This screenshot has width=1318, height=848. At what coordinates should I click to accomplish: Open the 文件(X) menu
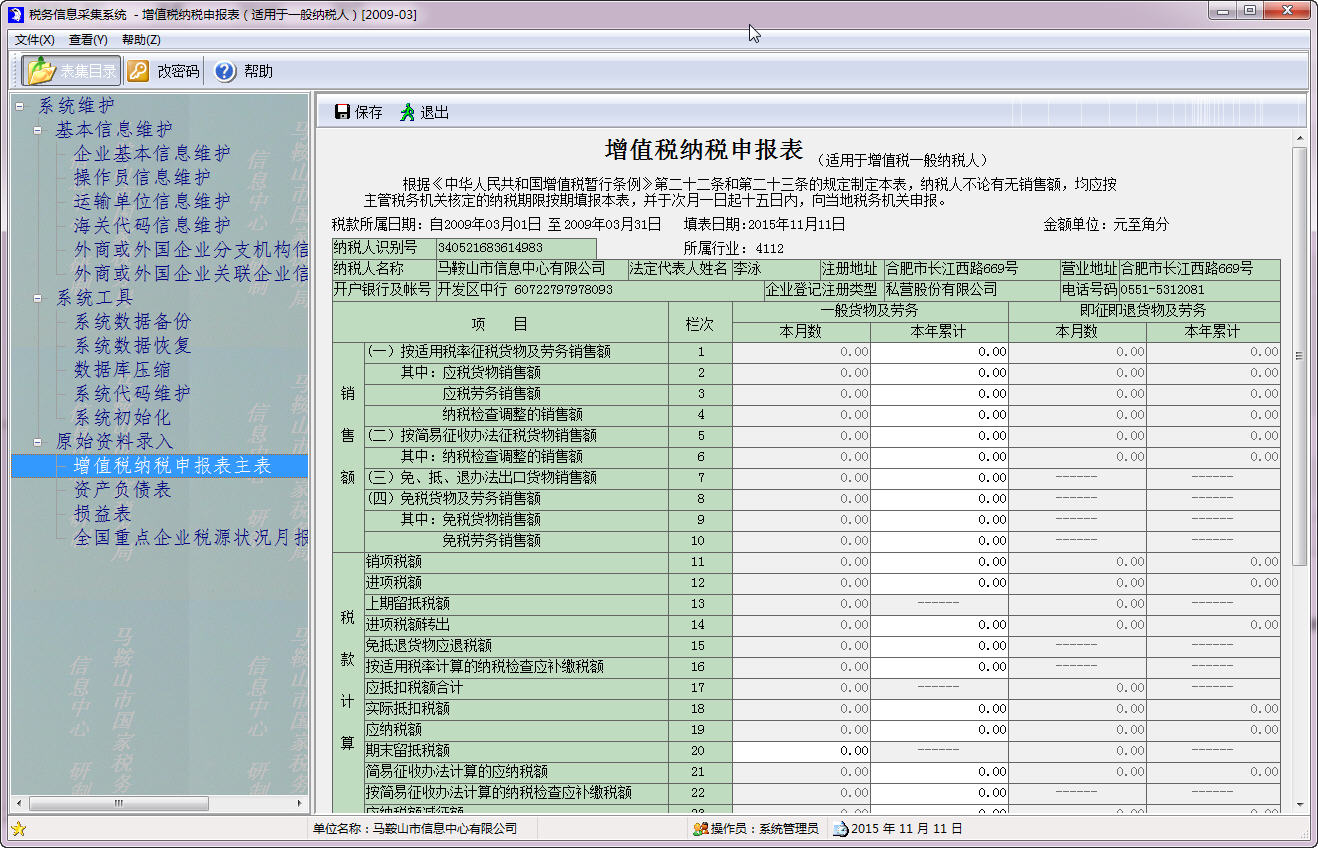35,40
